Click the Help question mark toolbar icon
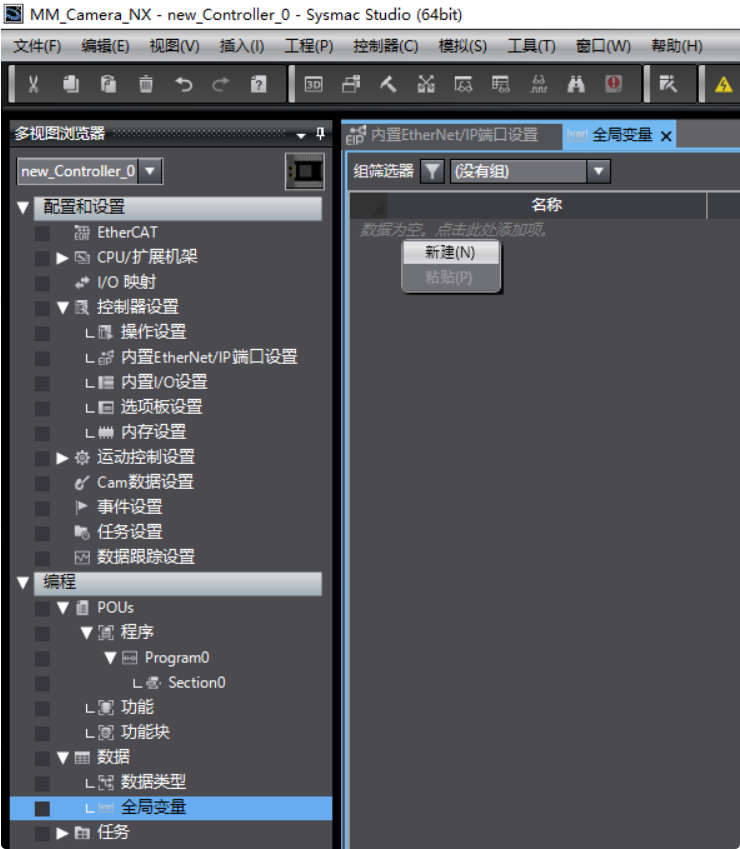 point(258,84)
